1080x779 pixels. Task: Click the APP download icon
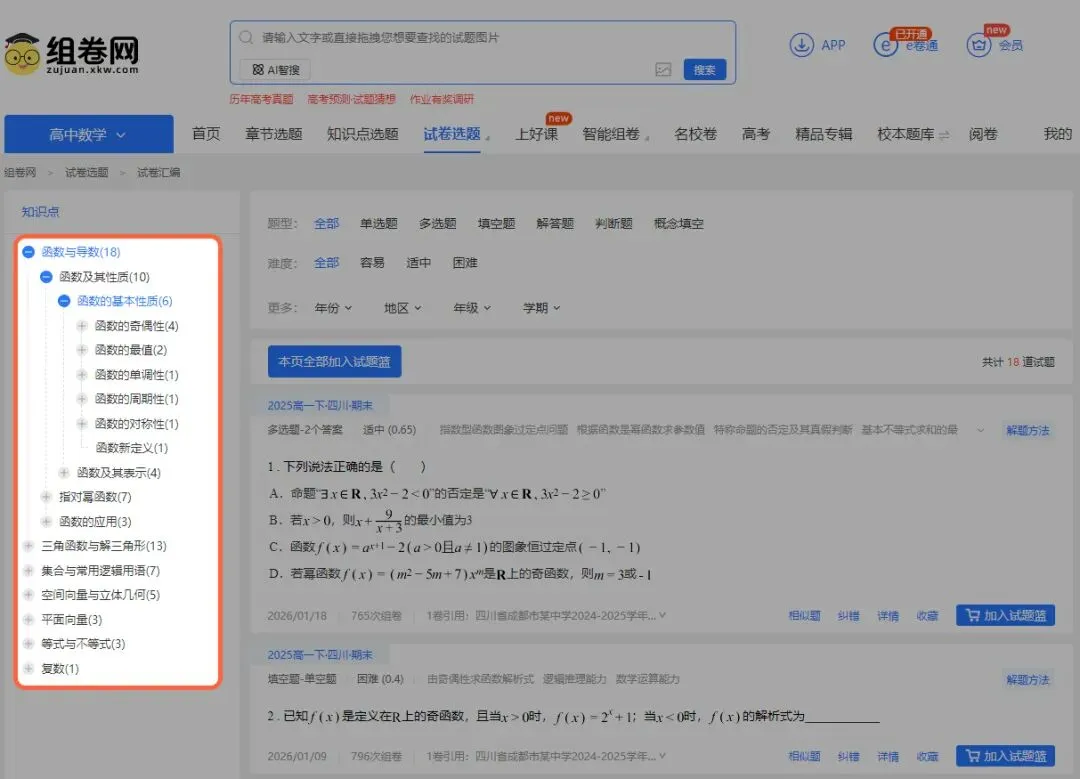point(801,45)
